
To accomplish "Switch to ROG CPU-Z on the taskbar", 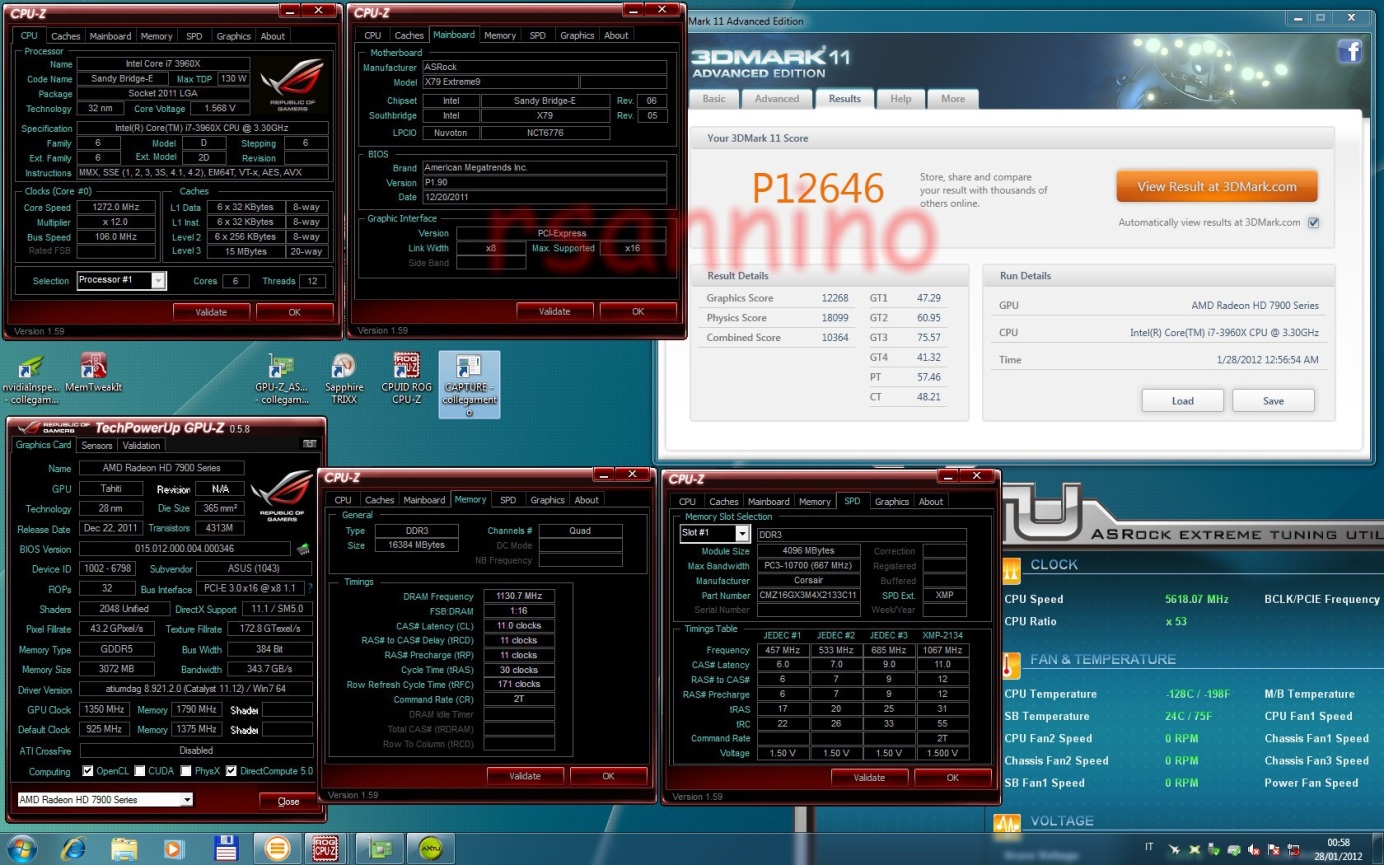I will (x=323, y=849).
